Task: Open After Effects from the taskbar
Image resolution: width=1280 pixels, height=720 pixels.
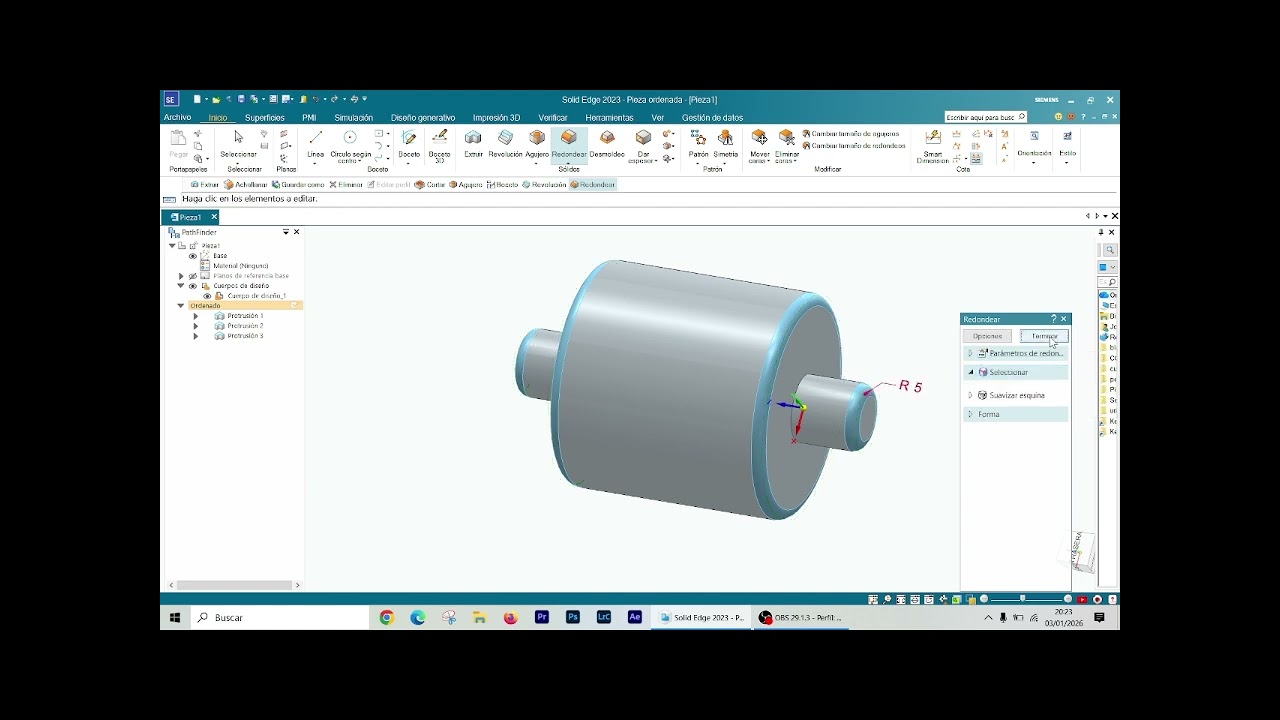Action: click(x=635, y=618)
